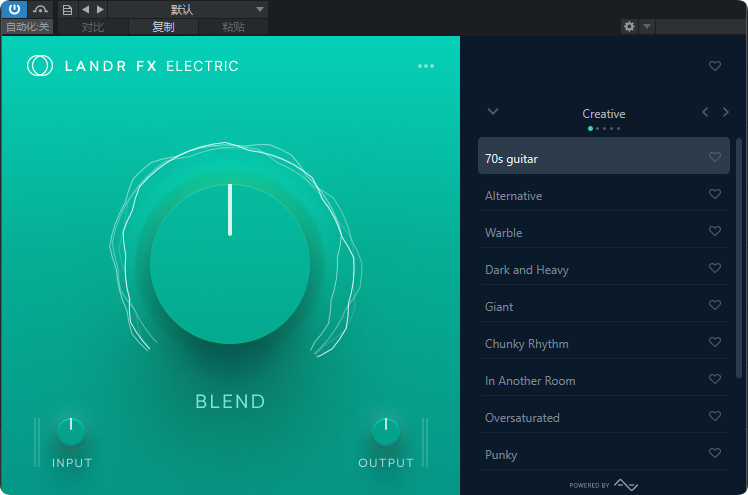The width and height of the screenshot is (748, 495).
Task: Collapse preset list with the down chevron
Action: tap(493, 112)
